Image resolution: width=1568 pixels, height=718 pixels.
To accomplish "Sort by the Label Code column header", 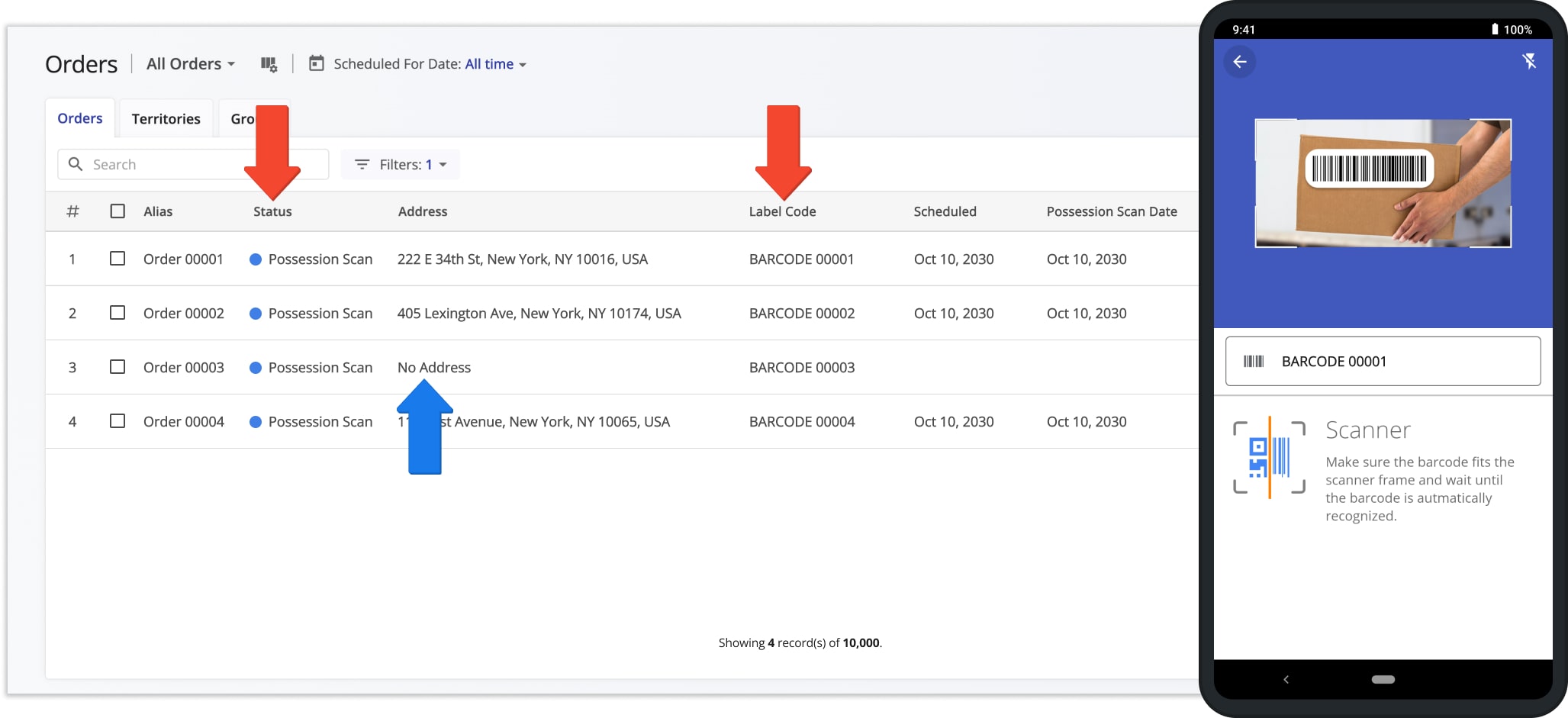I will tap(782, 211).
